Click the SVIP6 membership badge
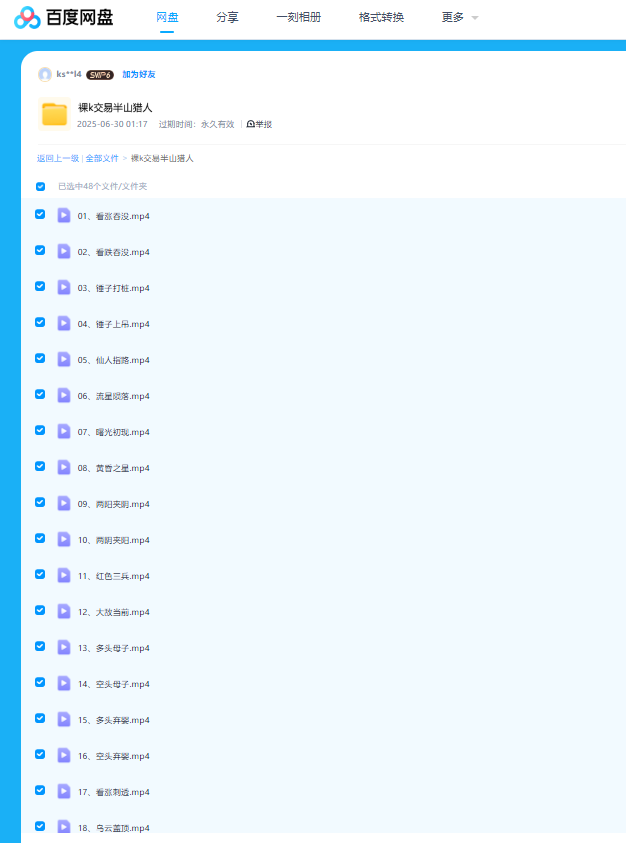This screenshot has width=626, height=843. (x=99, y=74)
